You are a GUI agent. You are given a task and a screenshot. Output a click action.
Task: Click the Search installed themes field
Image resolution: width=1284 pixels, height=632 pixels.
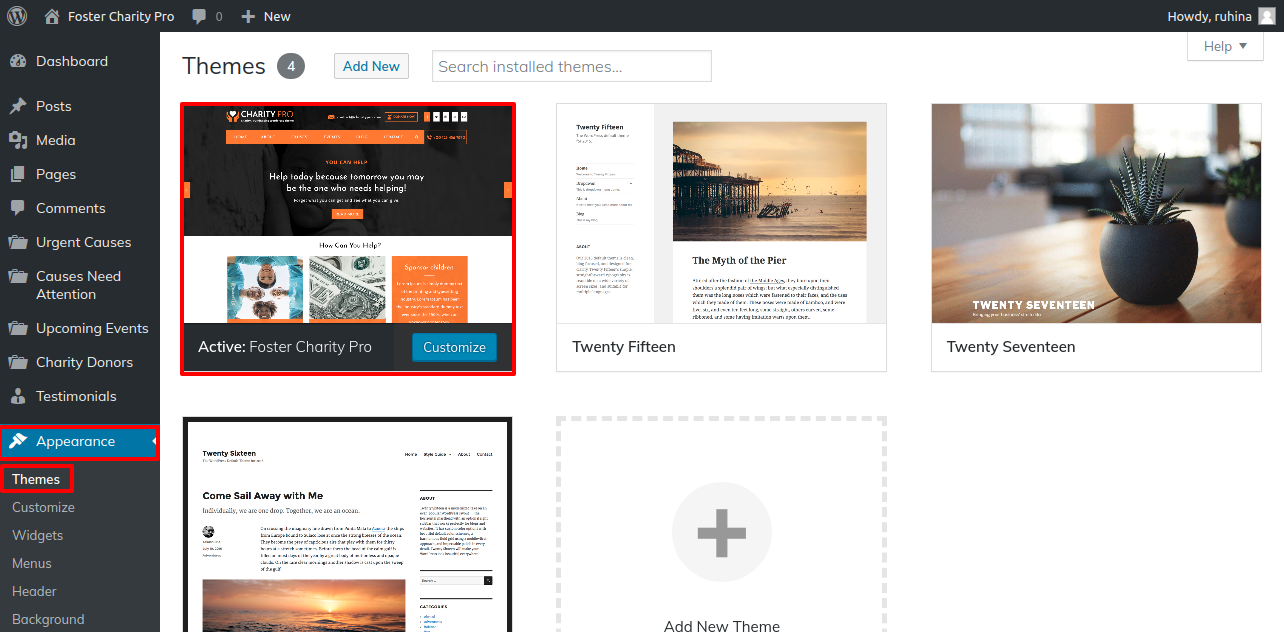pos(572,66)
